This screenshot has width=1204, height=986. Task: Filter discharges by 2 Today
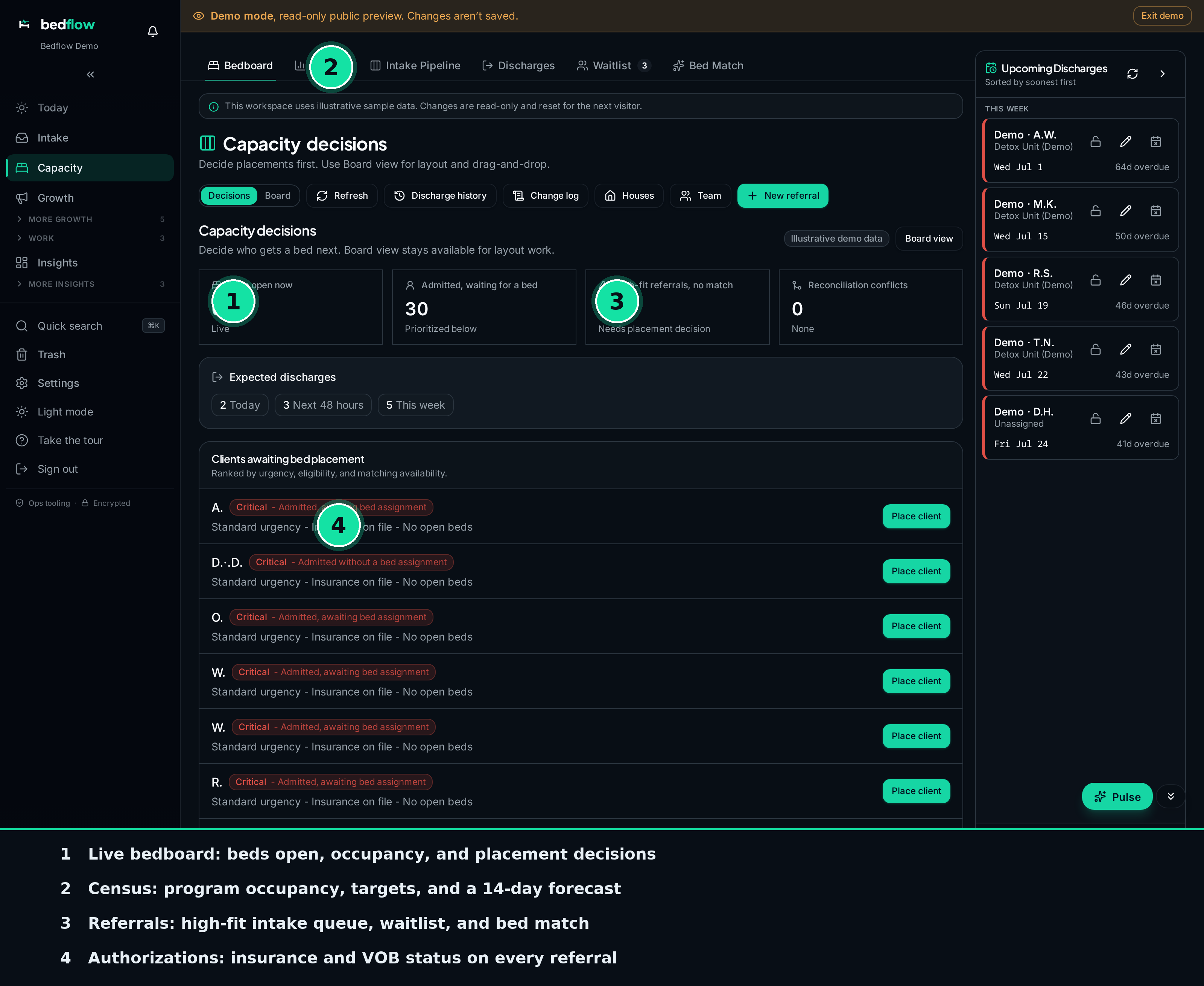240,405
